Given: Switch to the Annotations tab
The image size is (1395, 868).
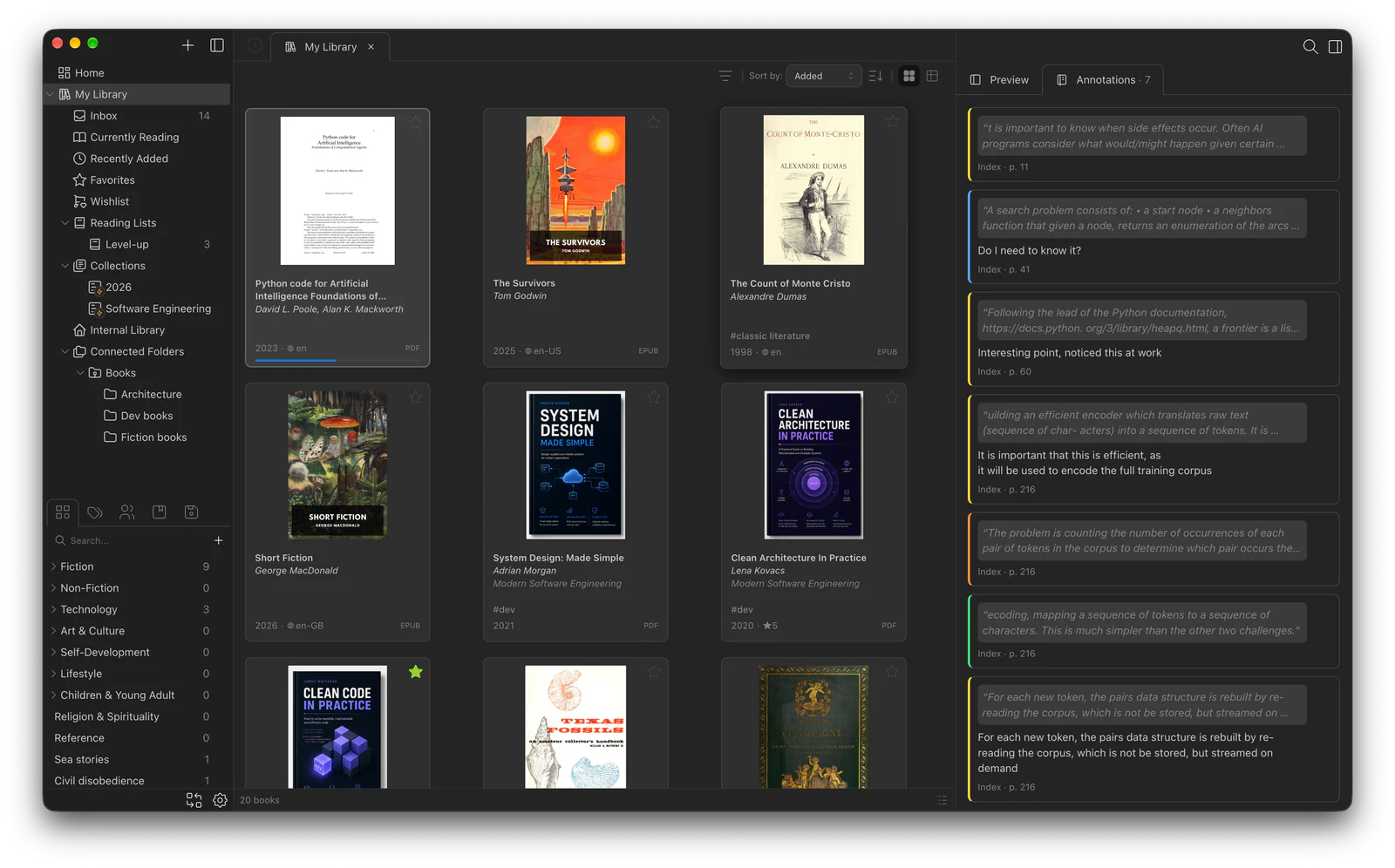Looking at the screenshot, I should 1104,79.
